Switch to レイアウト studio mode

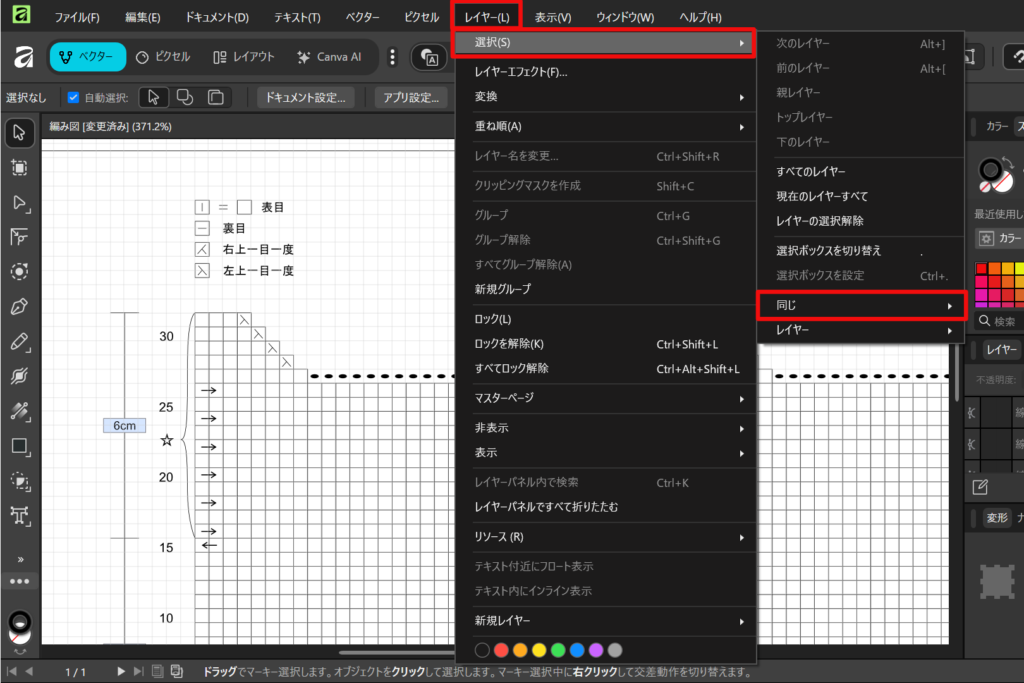click(244, 57)
